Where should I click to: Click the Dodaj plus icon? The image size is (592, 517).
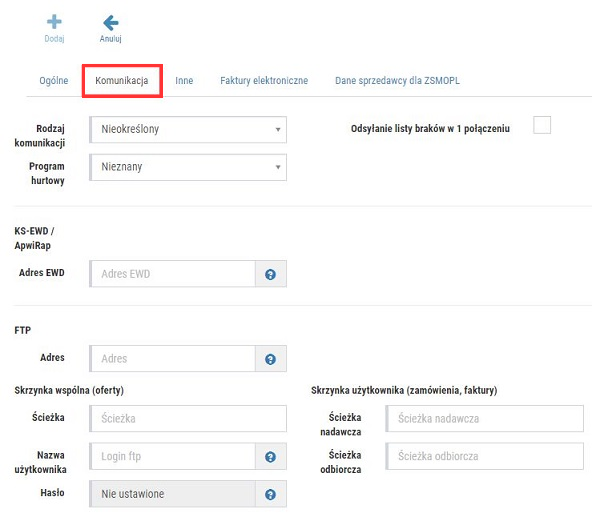54,22
